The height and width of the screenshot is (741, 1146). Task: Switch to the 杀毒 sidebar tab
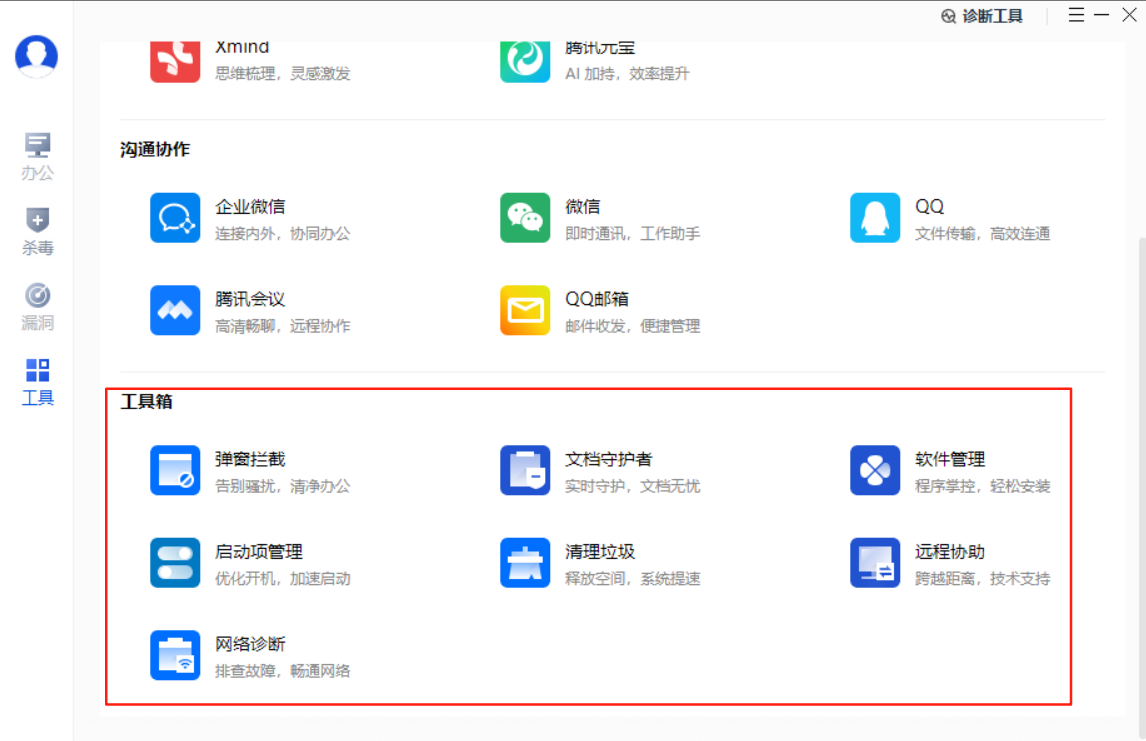37,232
